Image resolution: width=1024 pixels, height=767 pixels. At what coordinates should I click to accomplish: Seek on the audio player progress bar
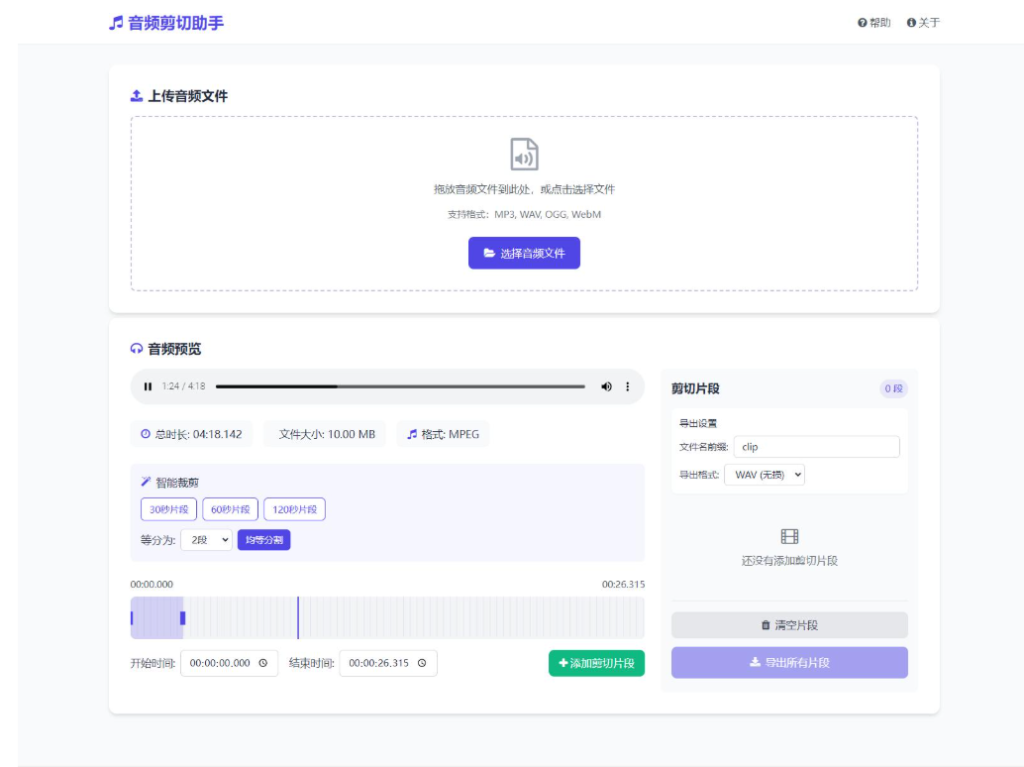click(400, 386)
